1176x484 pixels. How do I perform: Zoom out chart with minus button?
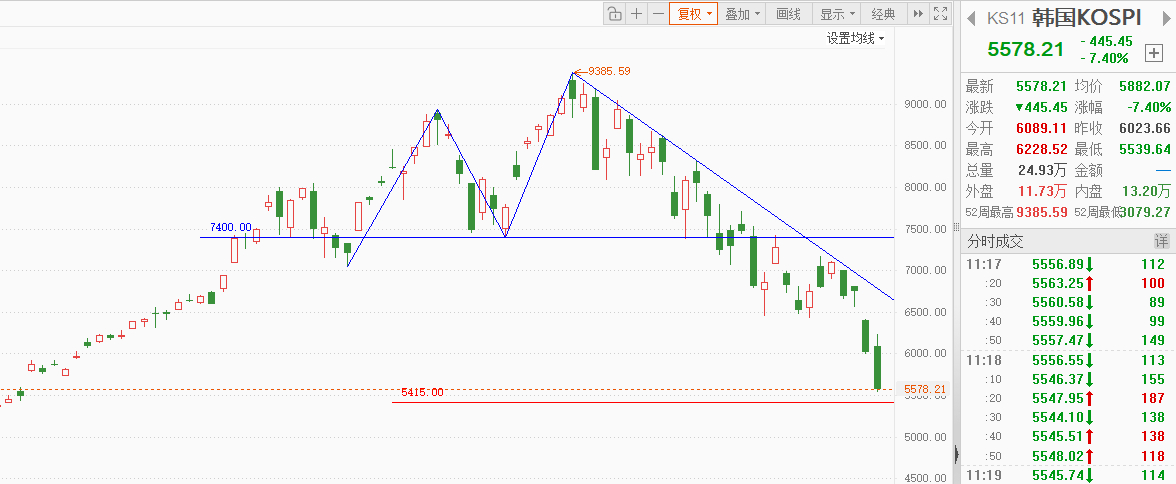pos(658,14)
